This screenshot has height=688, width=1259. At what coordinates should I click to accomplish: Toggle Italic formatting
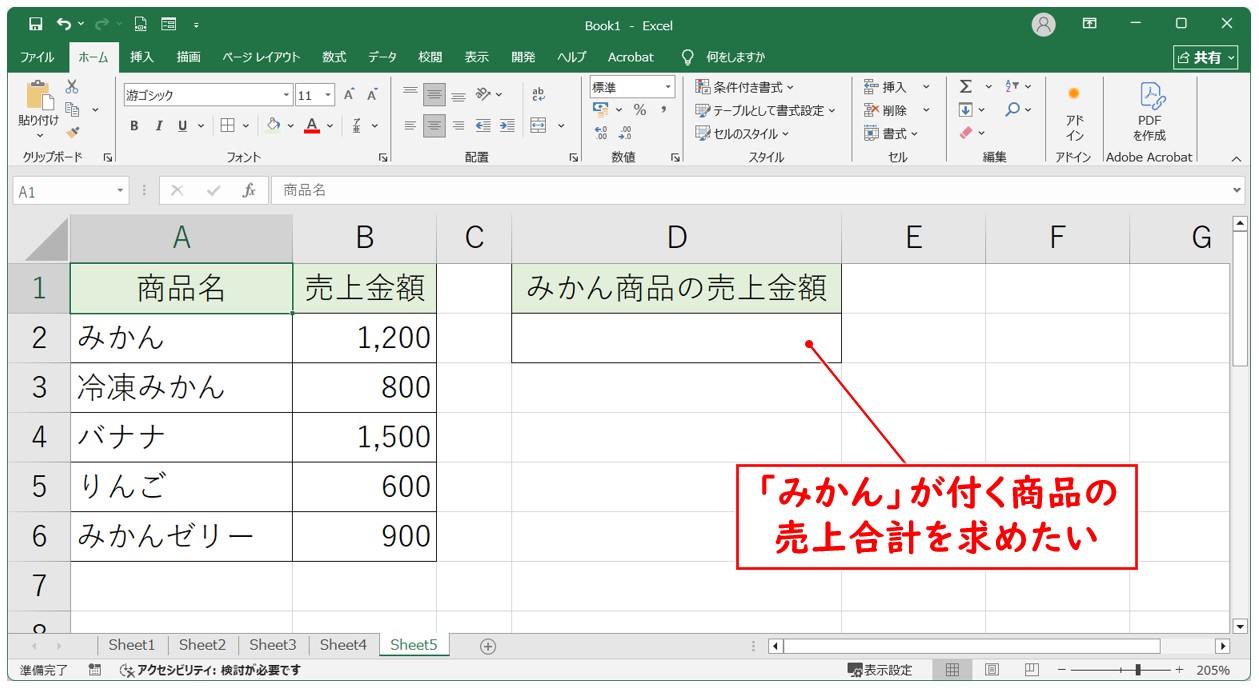click(158, 126)
